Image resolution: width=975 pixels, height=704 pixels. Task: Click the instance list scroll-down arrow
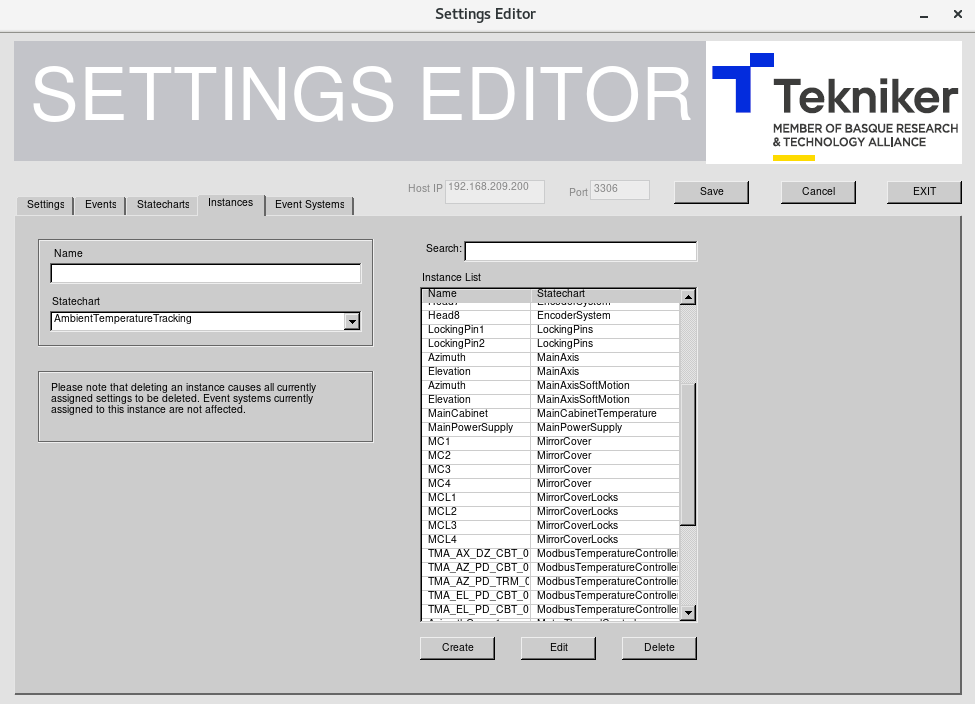pyautogui.click(x=688, y=613)
